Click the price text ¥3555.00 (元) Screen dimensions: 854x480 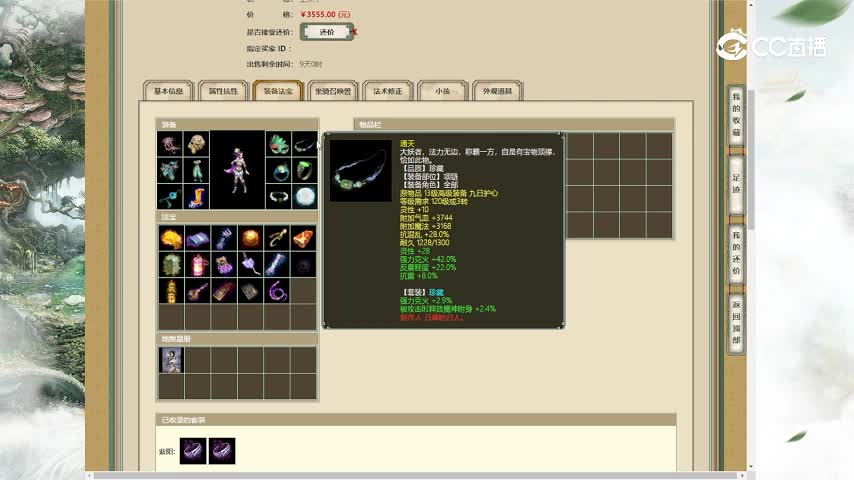[x=326, y=14]
